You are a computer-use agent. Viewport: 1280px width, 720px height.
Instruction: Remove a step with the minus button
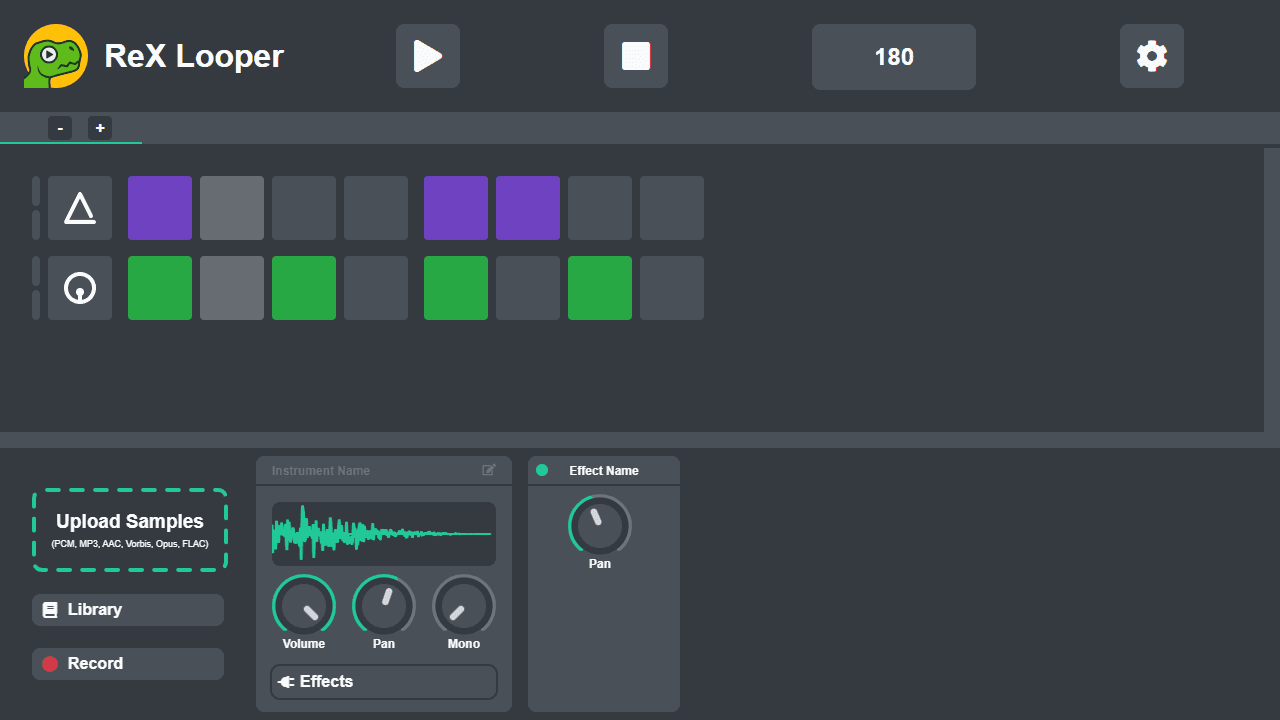(x=60, y=128)
